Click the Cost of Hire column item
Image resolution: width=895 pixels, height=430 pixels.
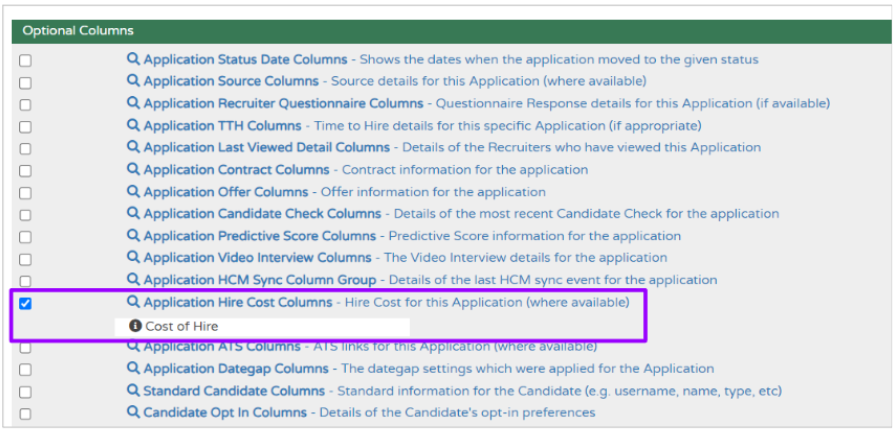[181, 326]
